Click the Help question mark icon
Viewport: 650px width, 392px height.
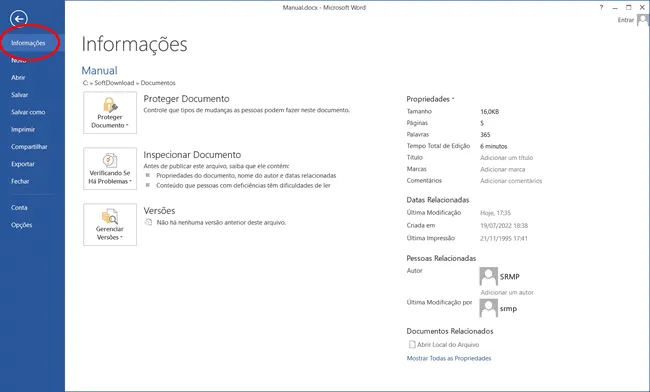click(601, 7)
